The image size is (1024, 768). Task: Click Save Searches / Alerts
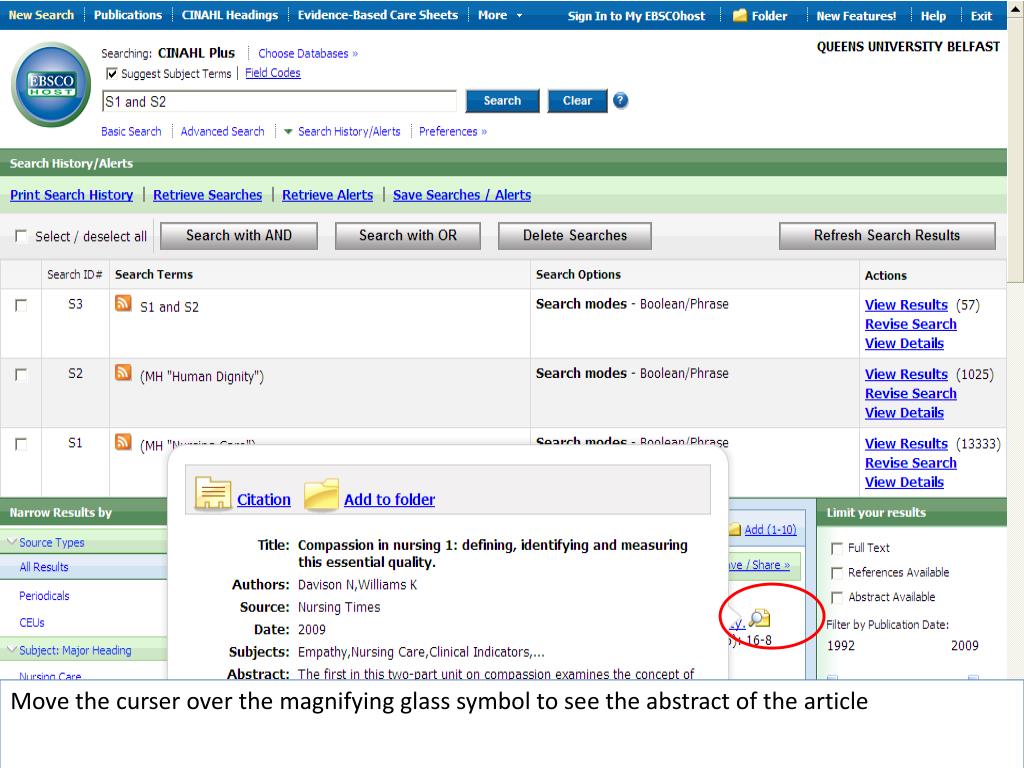[462, 195]
